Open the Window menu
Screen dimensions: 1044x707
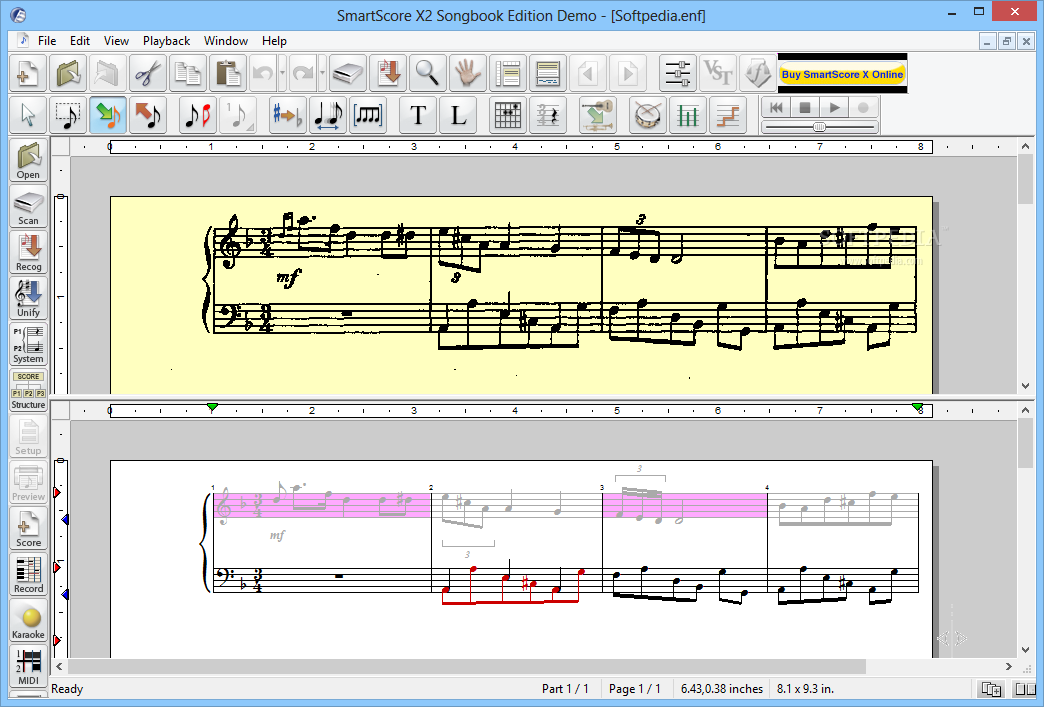(x=226, y=41)
